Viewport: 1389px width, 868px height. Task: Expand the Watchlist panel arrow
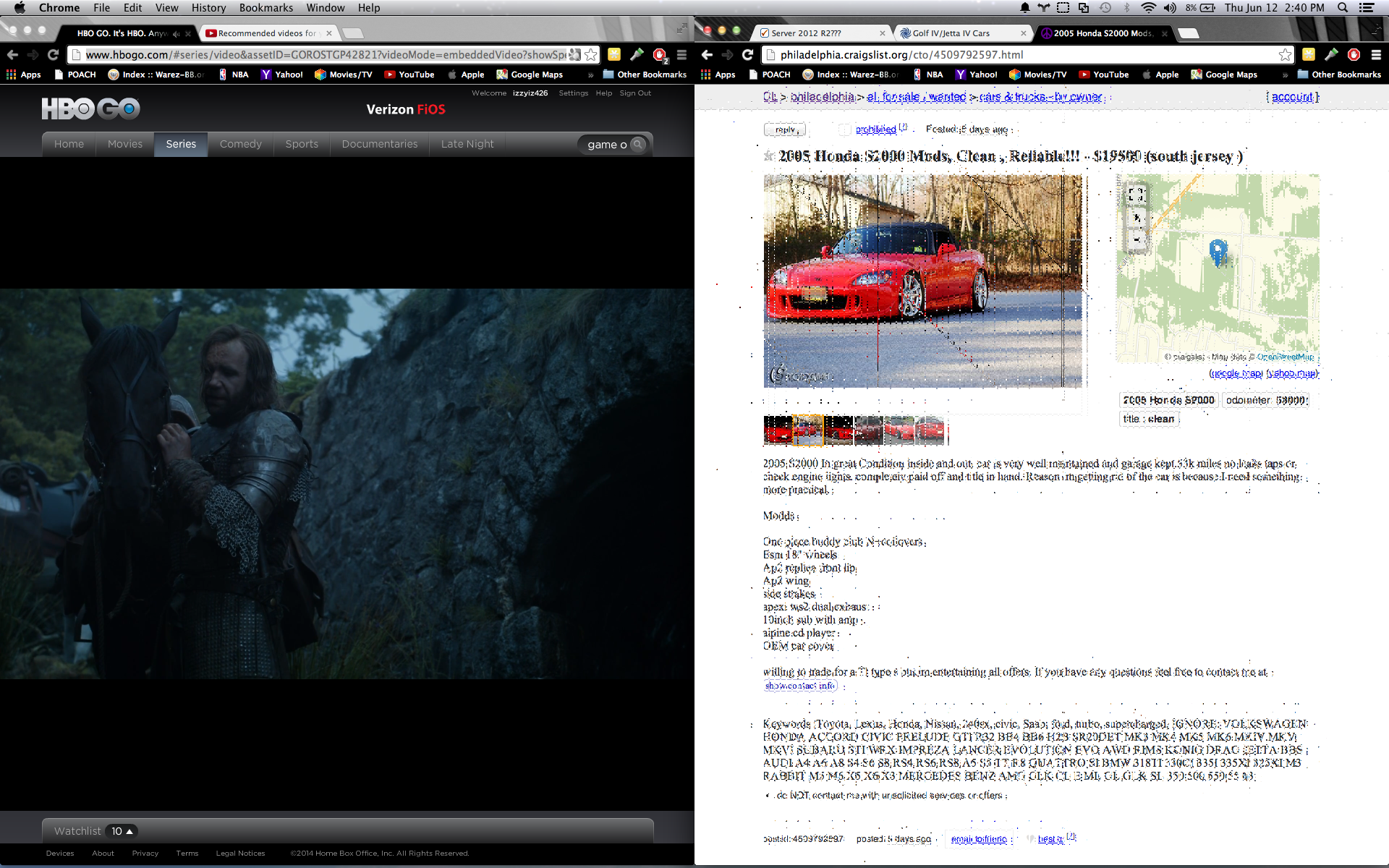pos(129,831)
